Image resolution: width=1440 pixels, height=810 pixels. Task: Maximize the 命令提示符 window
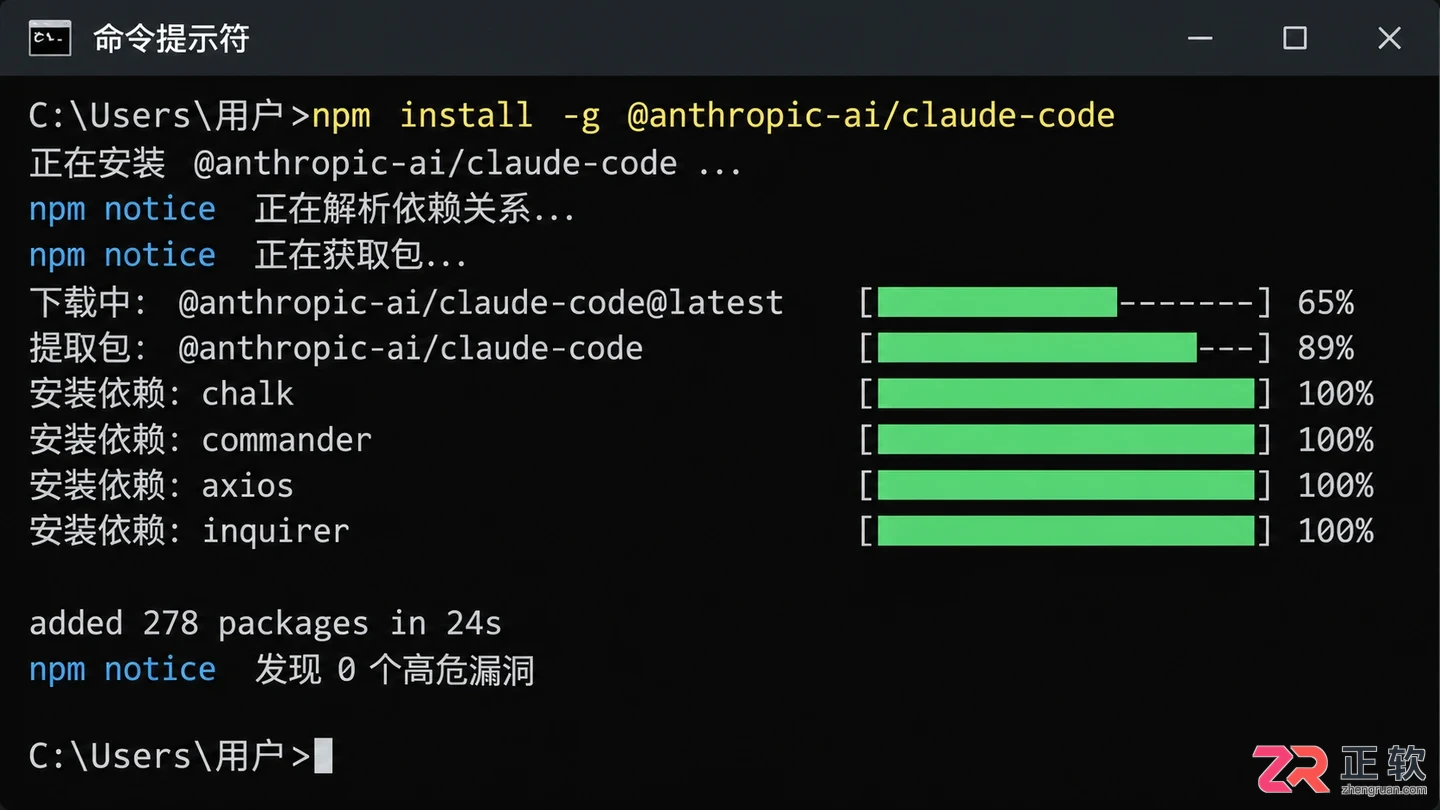click(1295, 38)
